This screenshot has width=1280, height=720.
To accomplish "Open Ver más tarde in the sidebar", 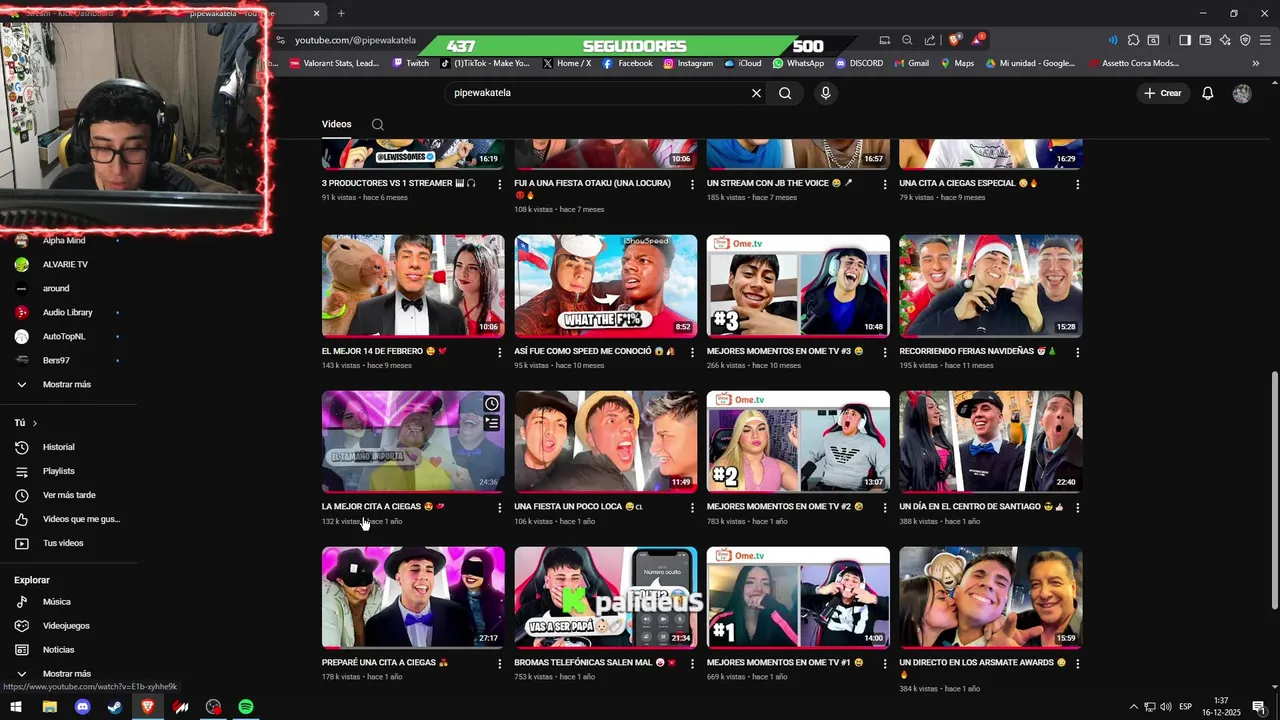I will click(68, 495).
